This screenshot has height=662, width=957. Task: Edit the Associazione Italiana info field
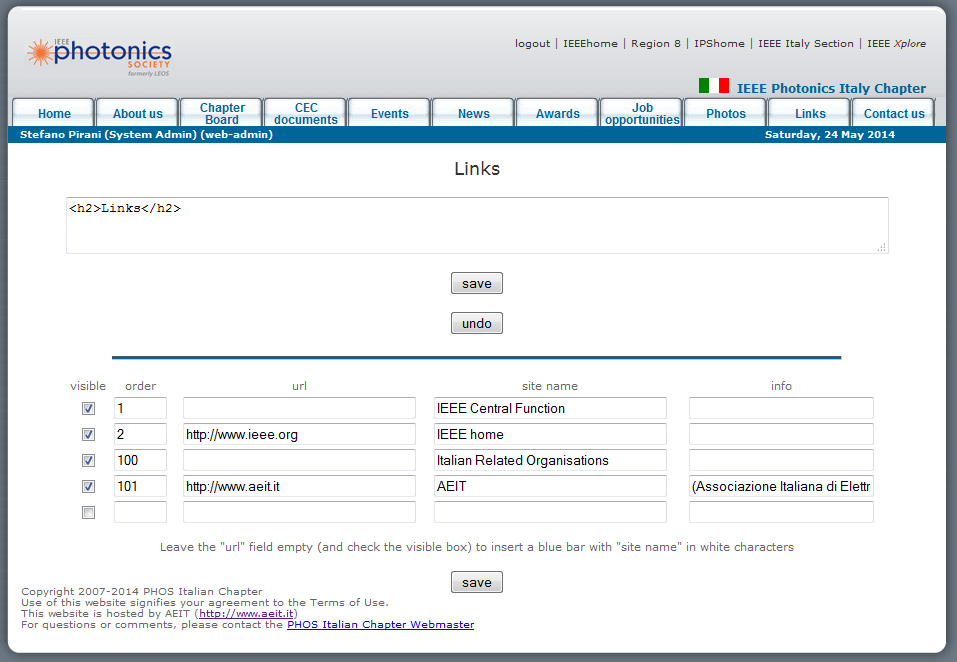pyautogui.click(x=781, y=486)
